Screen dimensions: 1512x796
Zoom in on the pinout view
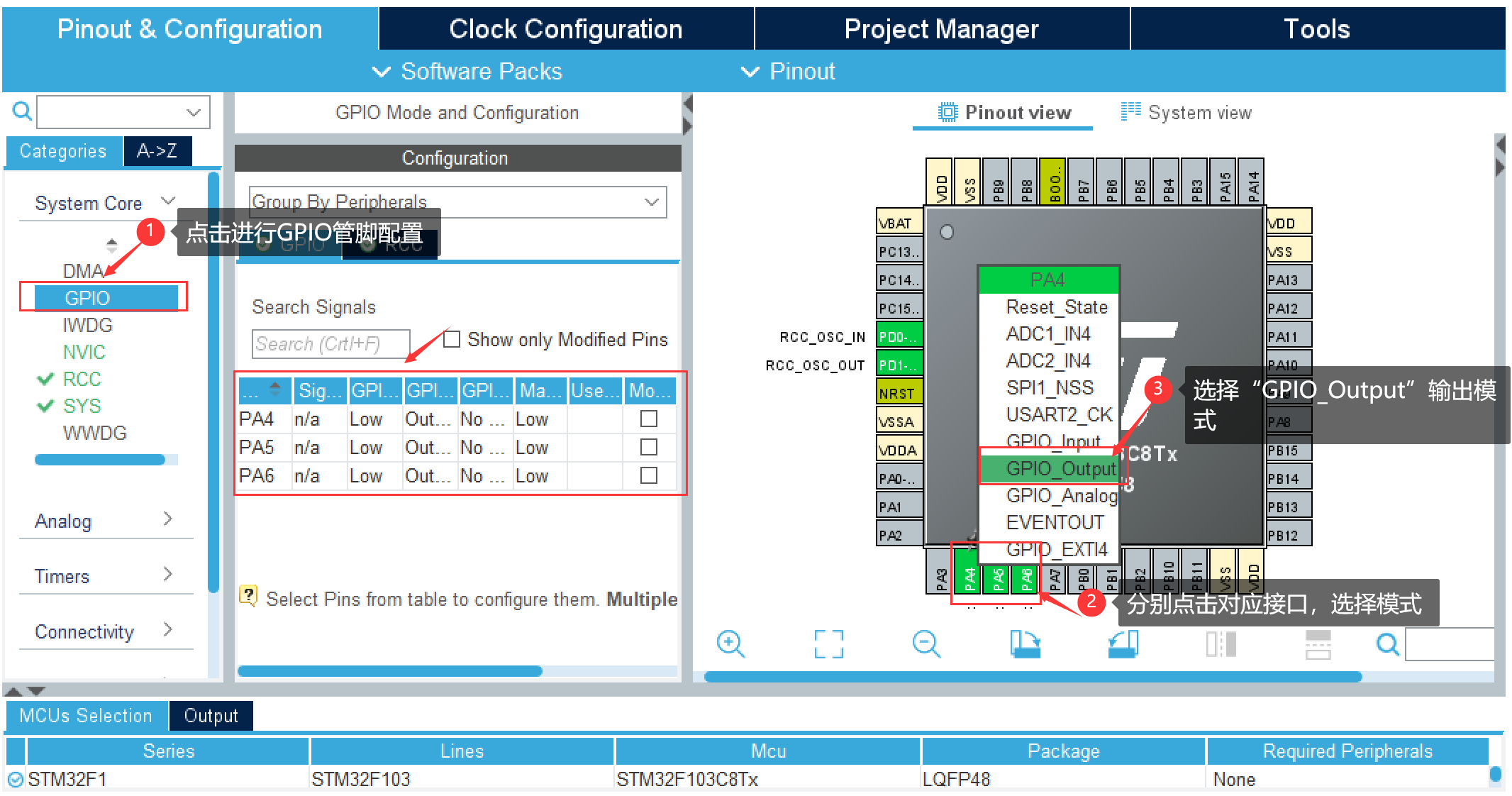coord(732,644)
